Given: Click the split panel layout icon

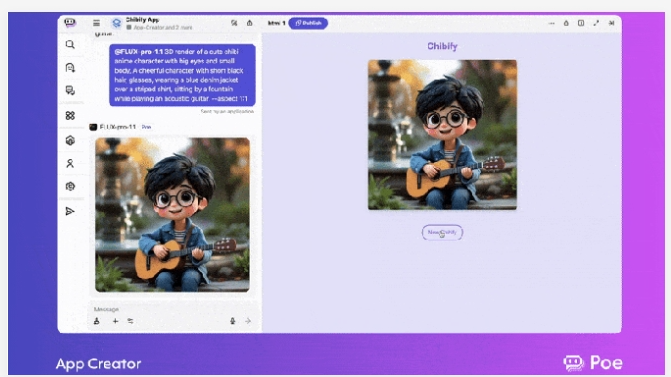Looking at the screenshot, I should coord(581,23).
